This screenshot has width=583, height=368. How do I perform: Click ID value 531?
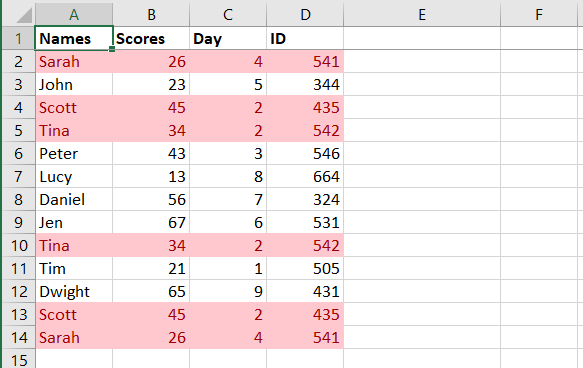305,223
